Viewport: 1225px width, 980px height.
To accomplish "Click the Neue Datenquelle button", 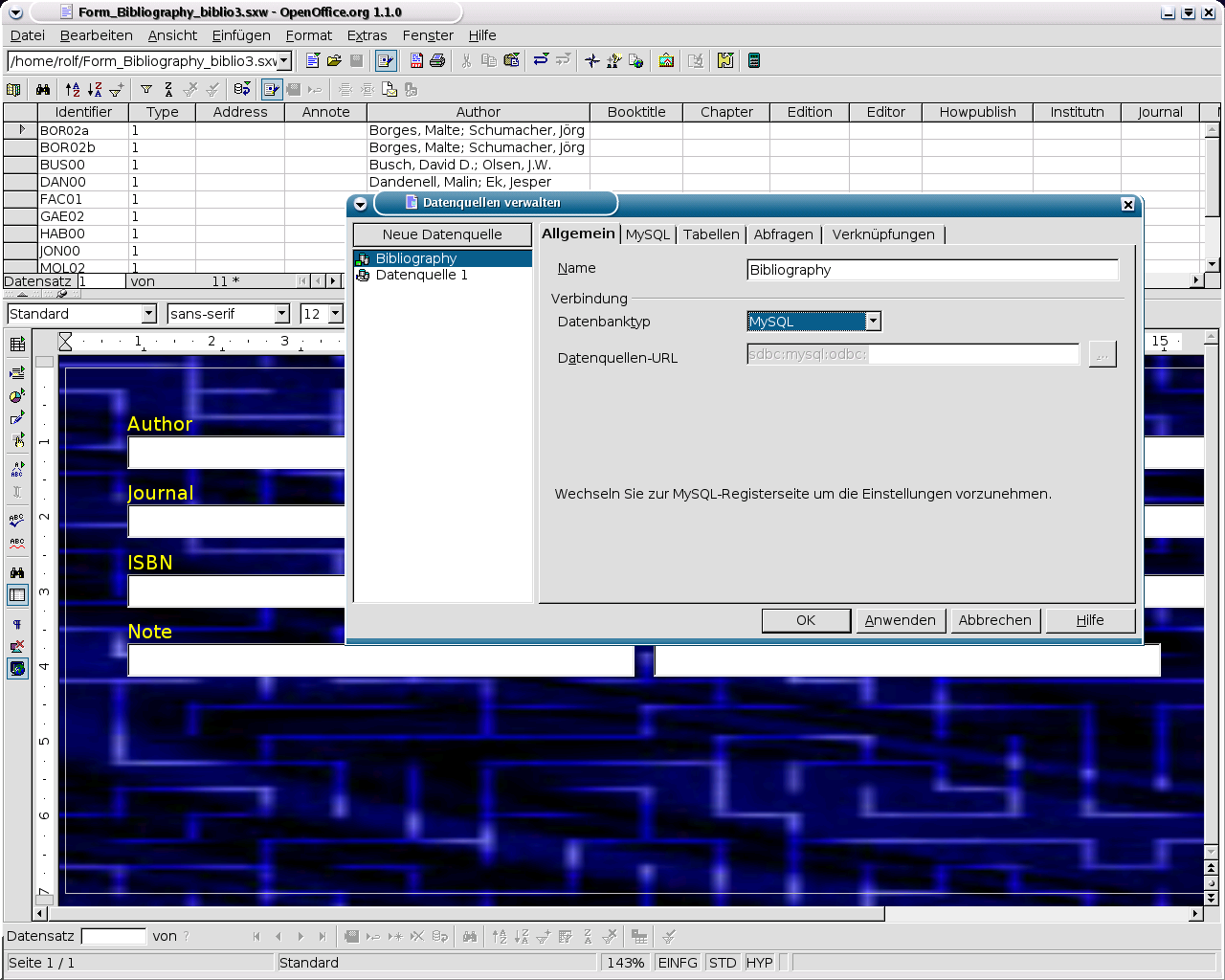I will coord(442,234).
